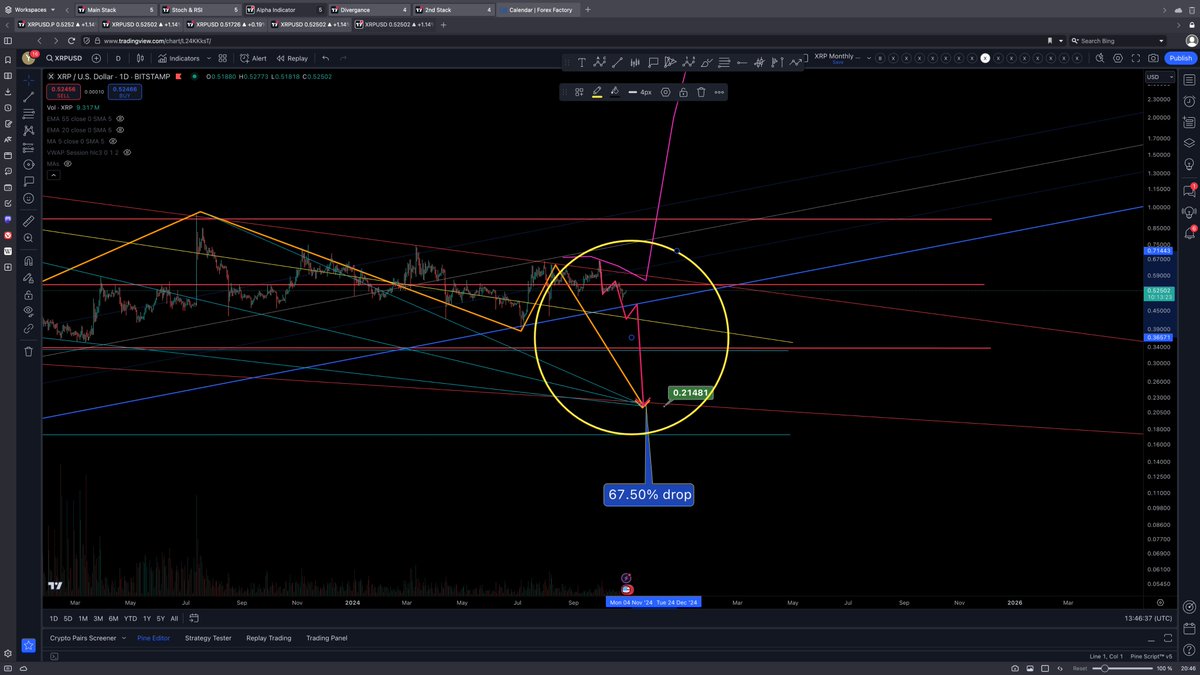The image size is (1200, 675).
Task: Open the Fib retracement tools in left toolbar
Action: point(29,114)
